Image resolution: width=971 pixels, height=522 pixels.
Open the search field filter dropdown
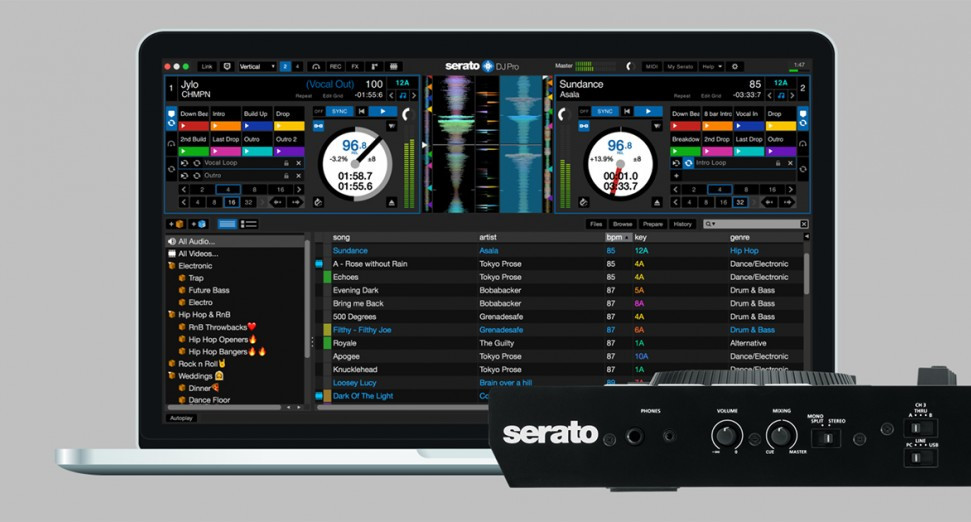(x=710, y=224)
